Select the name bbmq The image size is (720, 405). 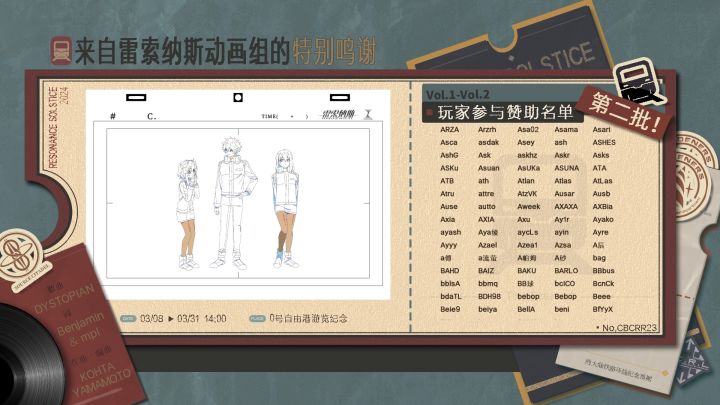[x=488, y=284]
